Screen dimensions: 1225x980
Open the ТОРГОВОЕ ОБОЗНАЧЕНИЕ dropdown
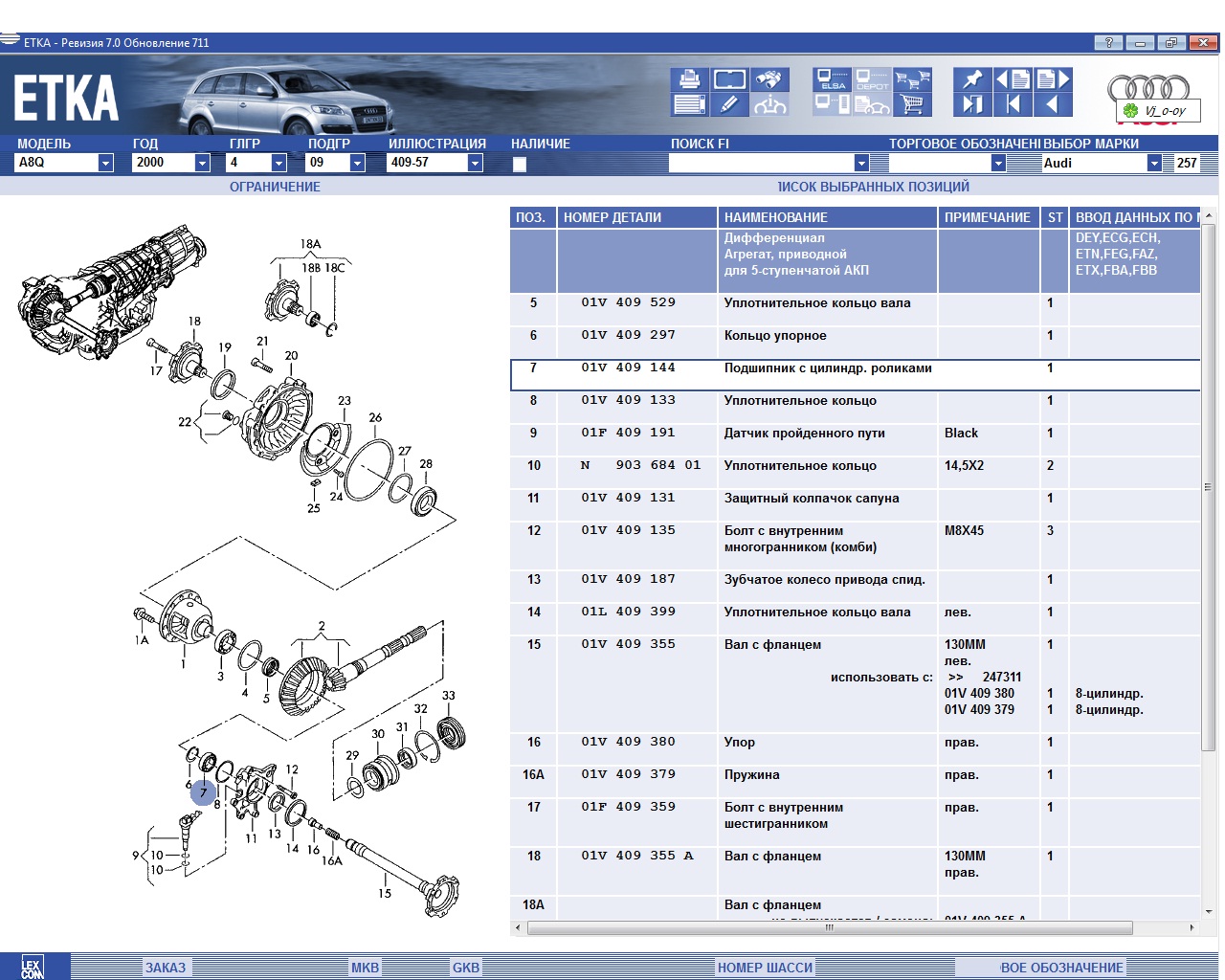click(x=998, y=163)
